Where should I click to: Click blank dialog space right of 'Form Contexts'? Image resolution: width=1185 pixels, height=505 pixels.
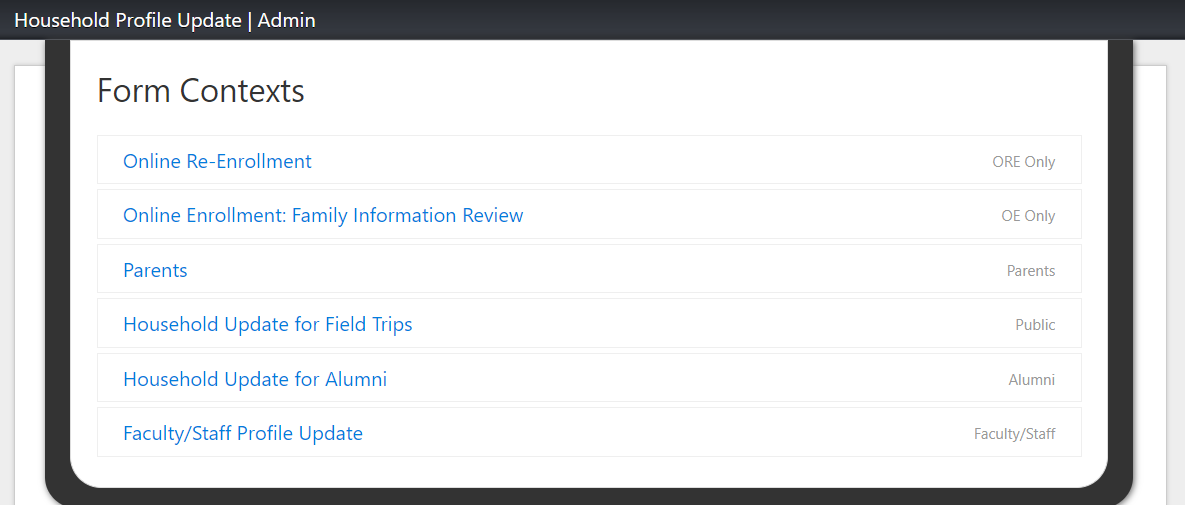click(700, 91)
